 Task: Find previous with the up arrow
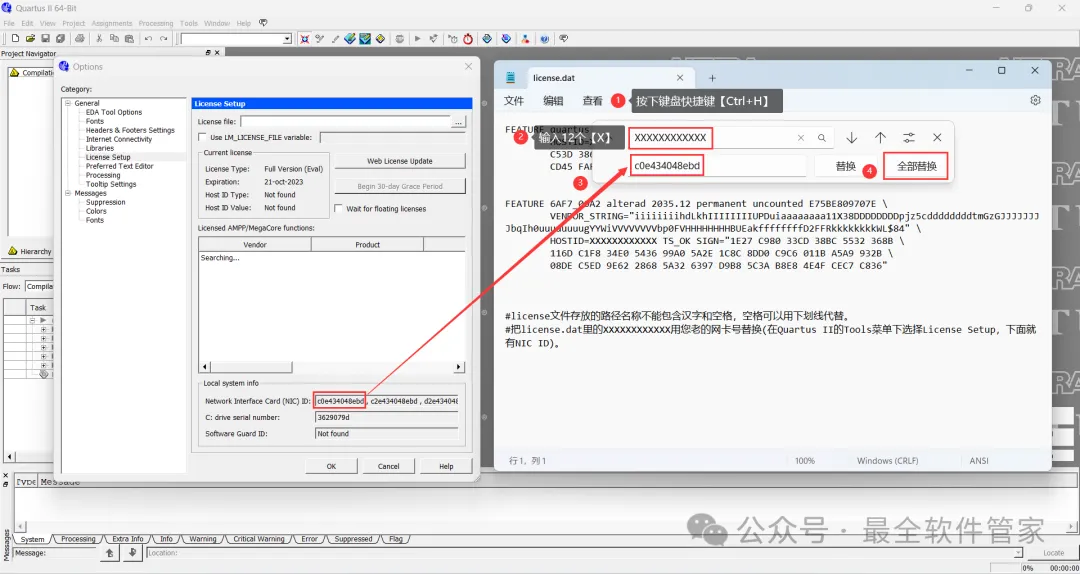click(880, 138)
